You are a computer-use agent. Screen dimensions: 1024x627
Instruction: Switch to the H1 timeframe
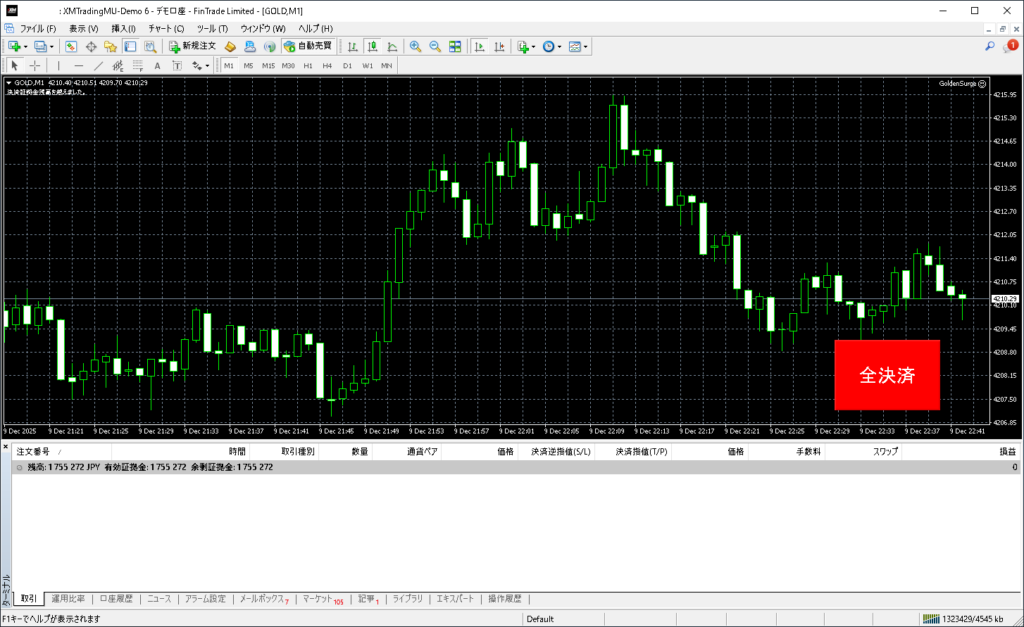(x=308, y=65)
